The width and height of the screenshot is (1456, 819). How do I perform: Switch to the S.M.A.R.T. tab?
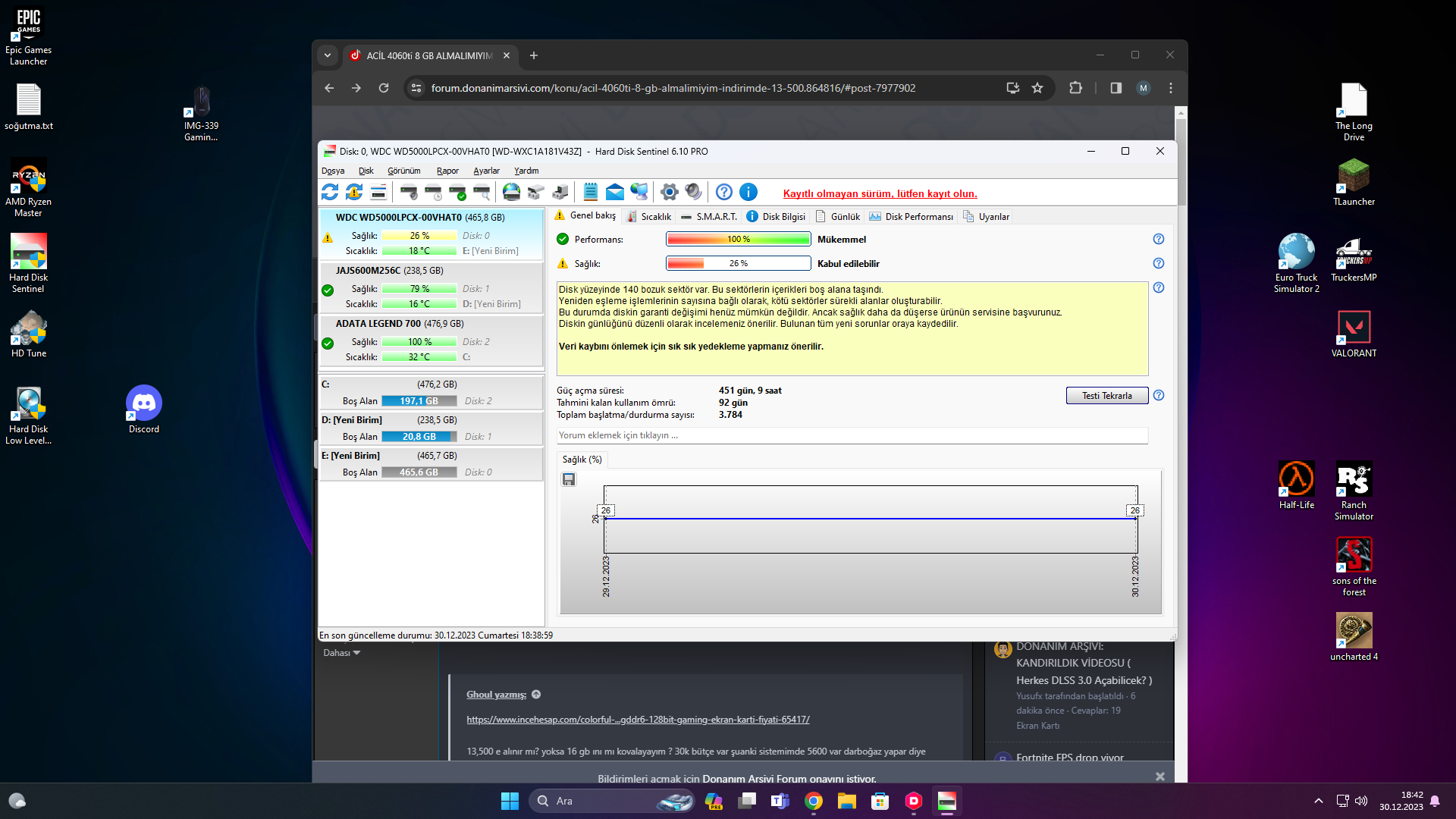(x=709, y=216)
